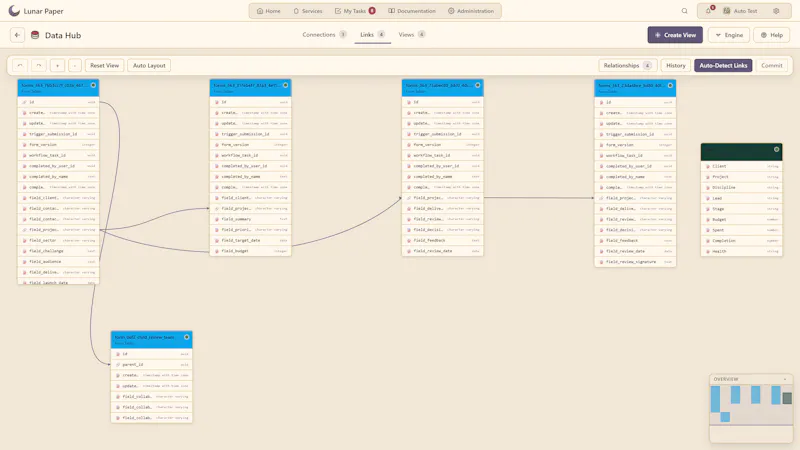Open History
The height and width of the screenshot is (450, 800).
click(676, 65)
